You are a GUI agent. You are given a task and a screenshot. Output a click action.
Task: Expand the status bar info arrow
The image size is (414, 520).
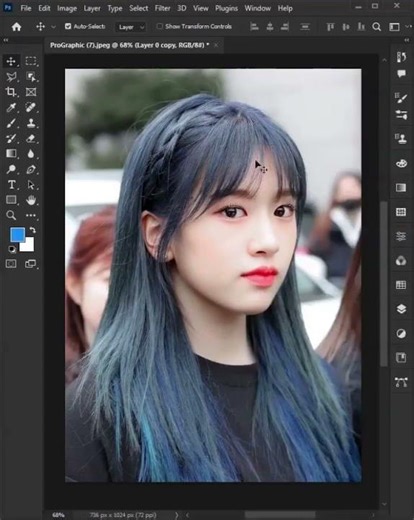coord(176,515)
